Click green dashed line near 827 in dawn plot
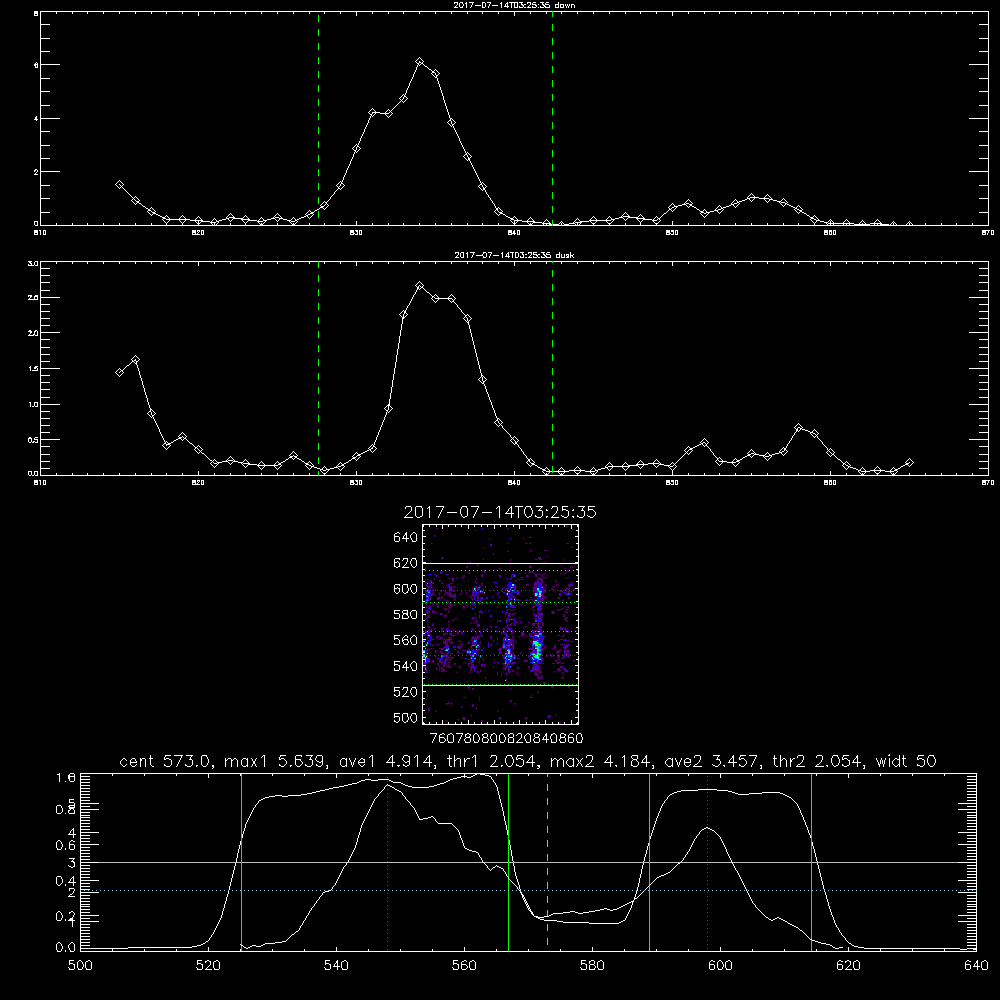The height and width of the screenshot is (1000, 1000). tap(318, 118)
